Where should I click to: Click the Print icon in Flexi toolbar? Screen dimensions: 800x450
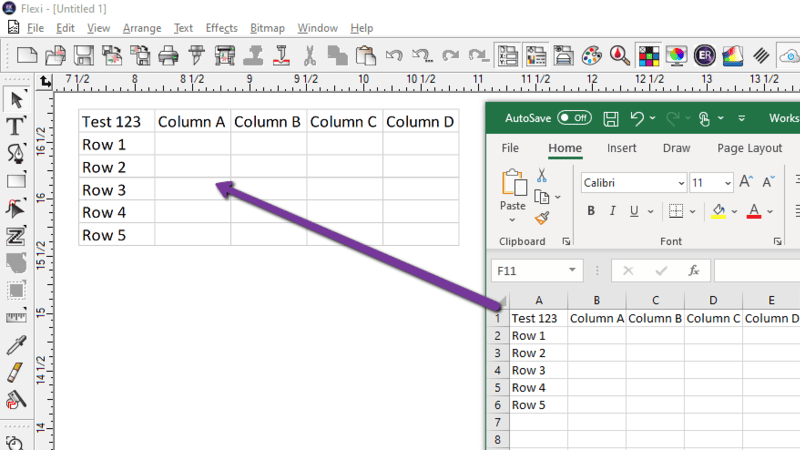click(168, 55)
